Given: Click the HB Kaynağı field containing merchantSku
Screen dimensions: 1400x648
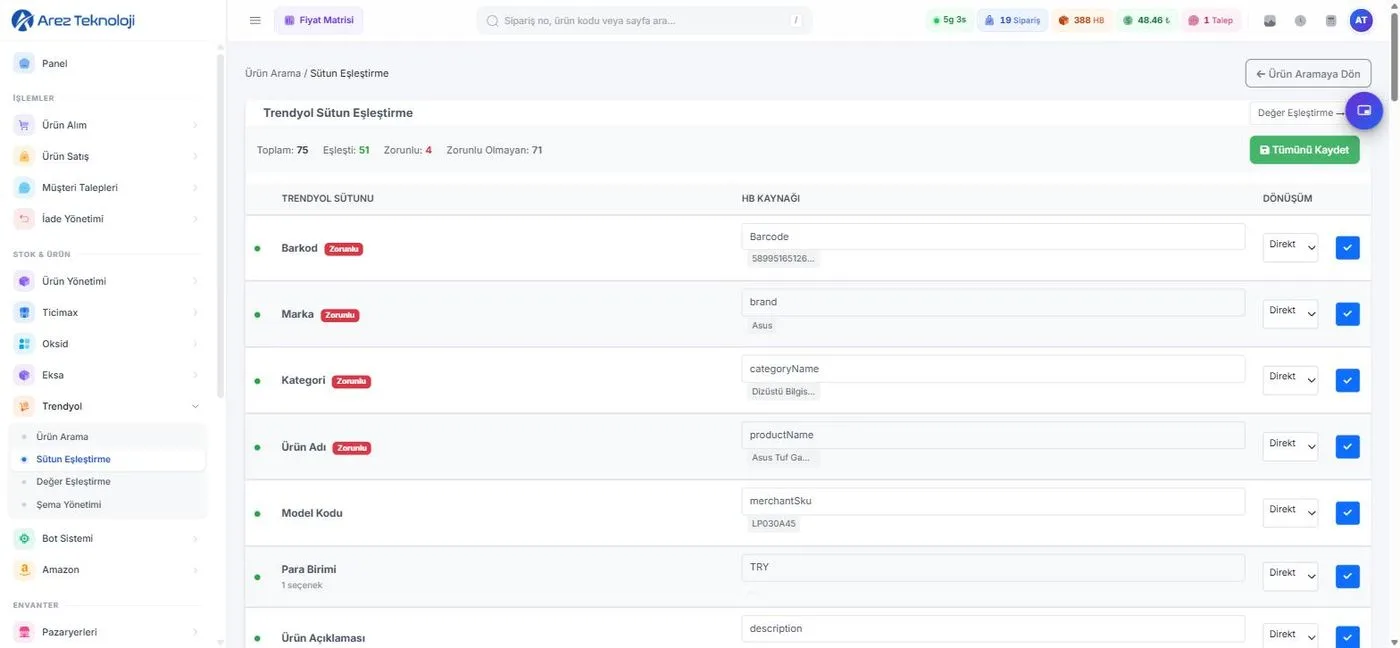Looking at the screenshot, I should tap(993, 501).
